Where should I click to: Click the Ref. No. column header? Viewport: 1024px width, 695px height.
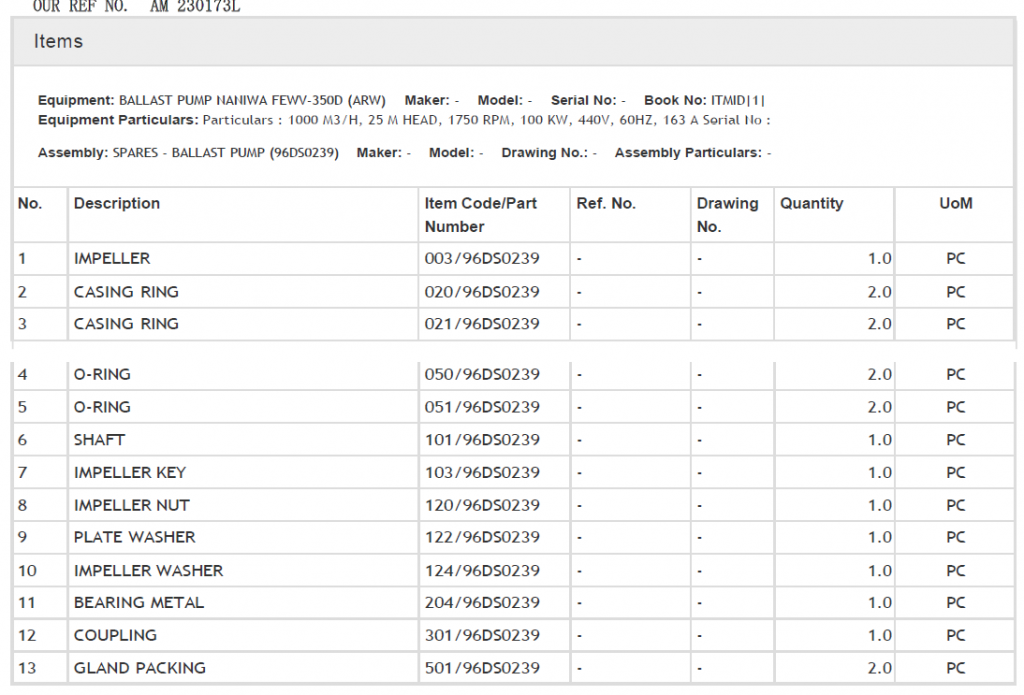[x=606, y=203]
